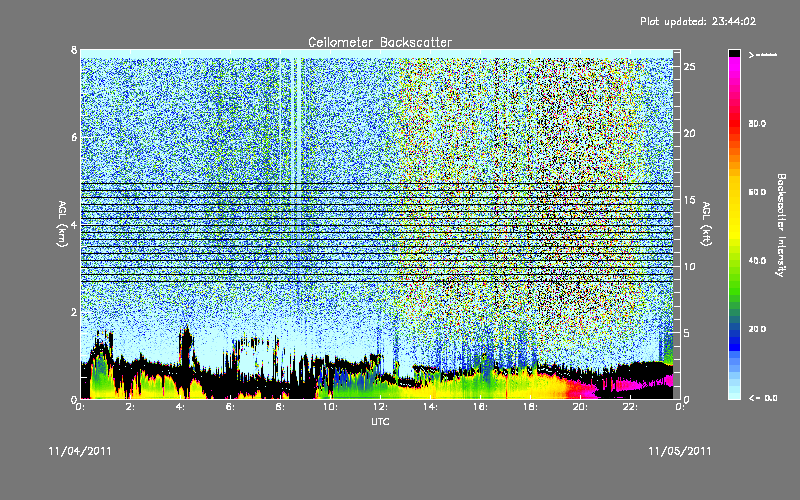Click the start date "11/04/2011"

pyautogui.click(x=80, y=451)
